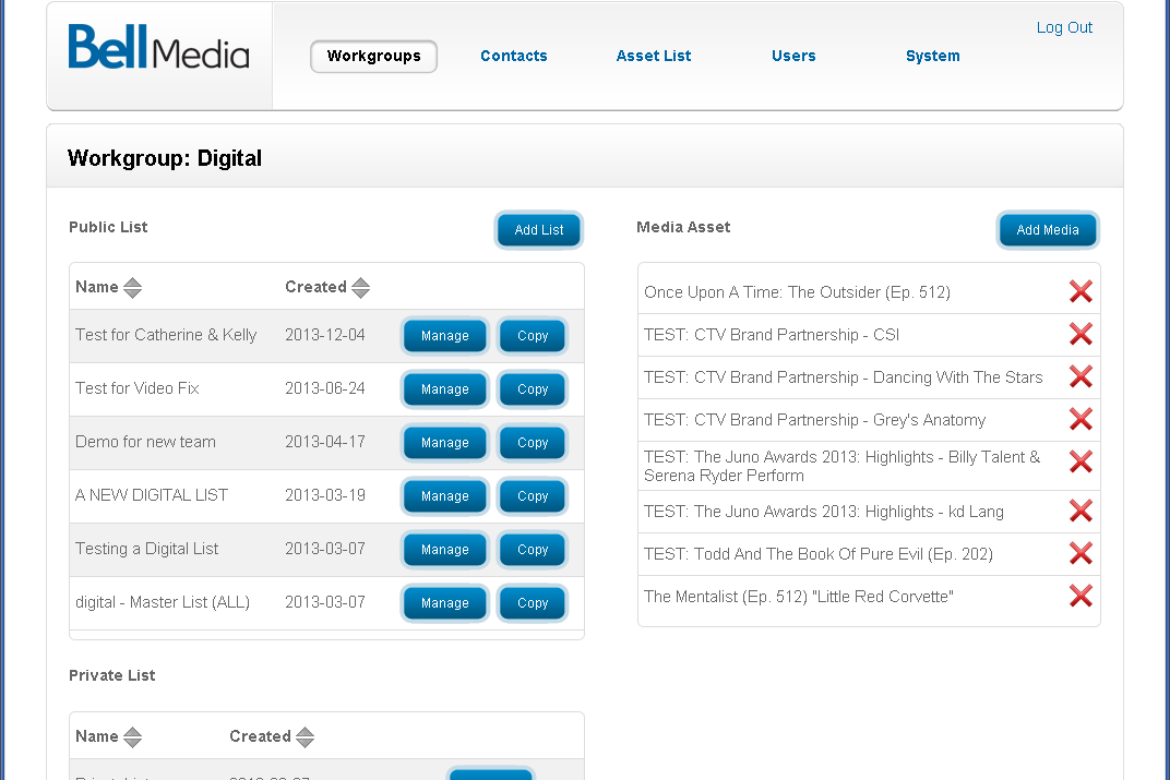
Task: Copy the Test for Video Fix list
Action: click(532, 389)
